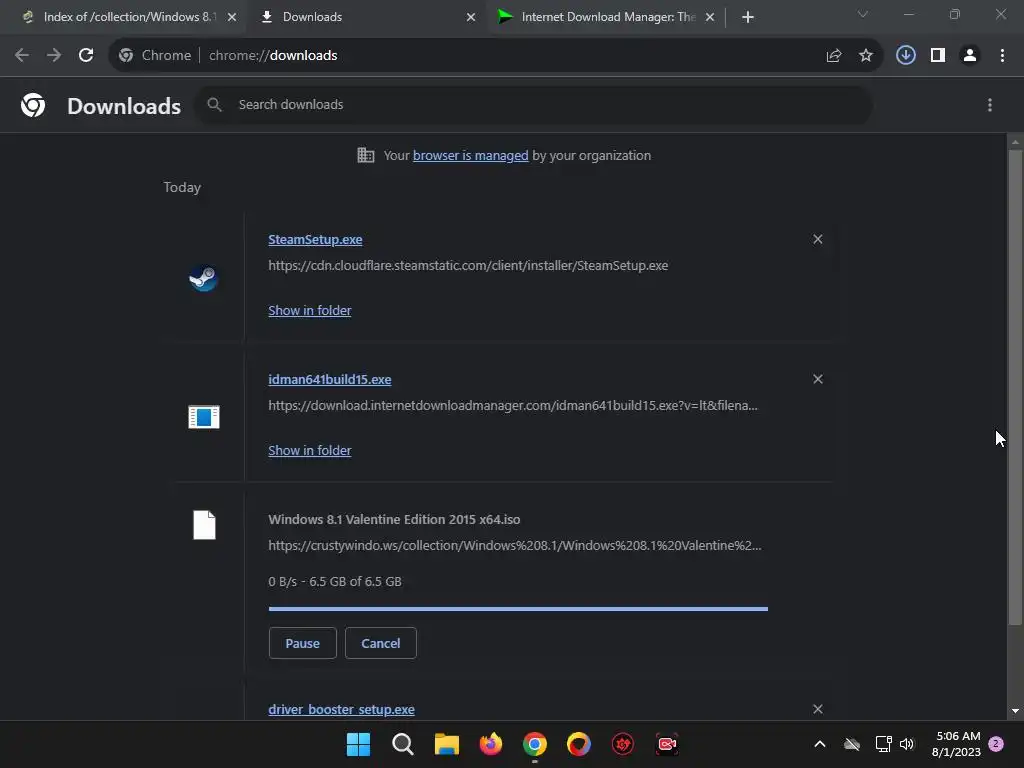Image resolution: width=1024 pixels, height=768 pixels.
Task: Click the SteamSetup.exe source URL text
Action: [x=468, y=266]
